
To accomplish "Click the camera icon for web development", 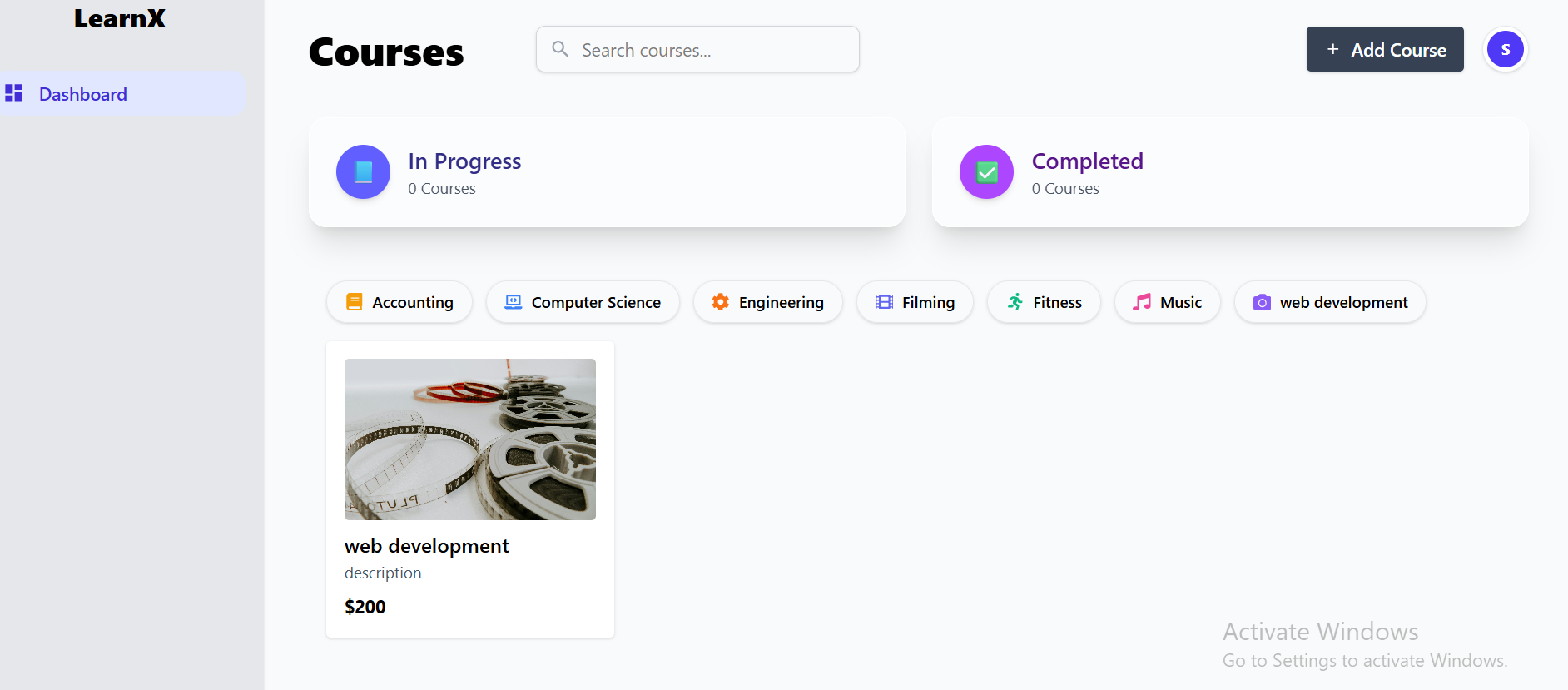I will [1262, 302].
